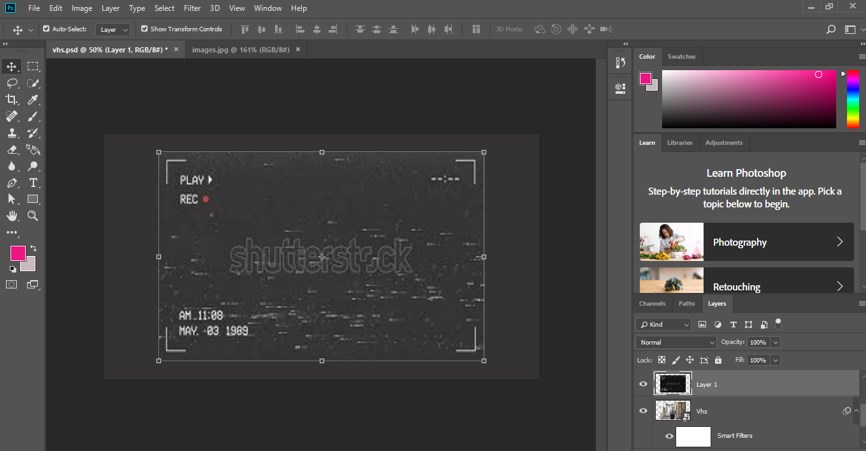Select the Crop tool
The height and width of the screenshot is (451, 866).
pos(12,100)
